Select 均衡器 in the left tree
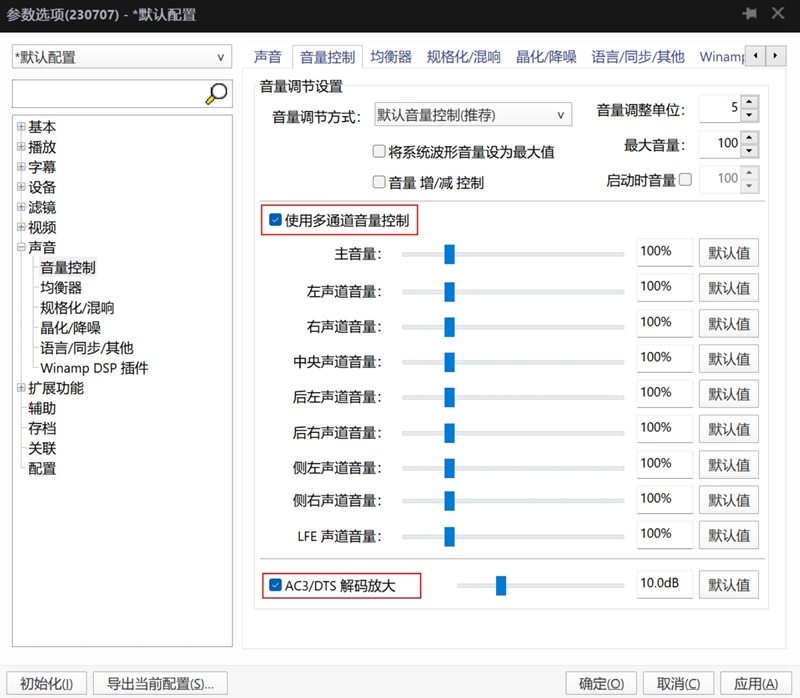The width and height of the screenshot is (800, 698). [61, 288]
